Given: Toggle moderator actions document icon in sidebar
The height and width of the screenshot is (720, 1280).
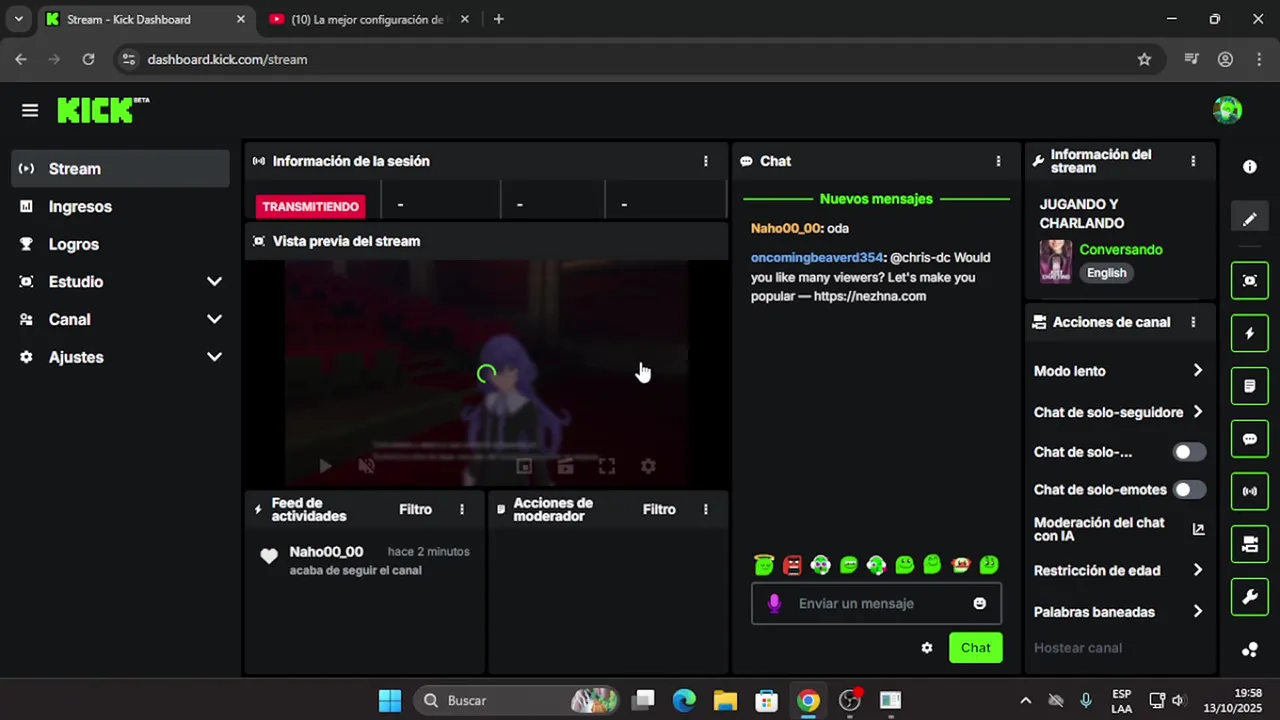Looking at the screenshot, I should pyautogui.click(x=1250, y=386).
